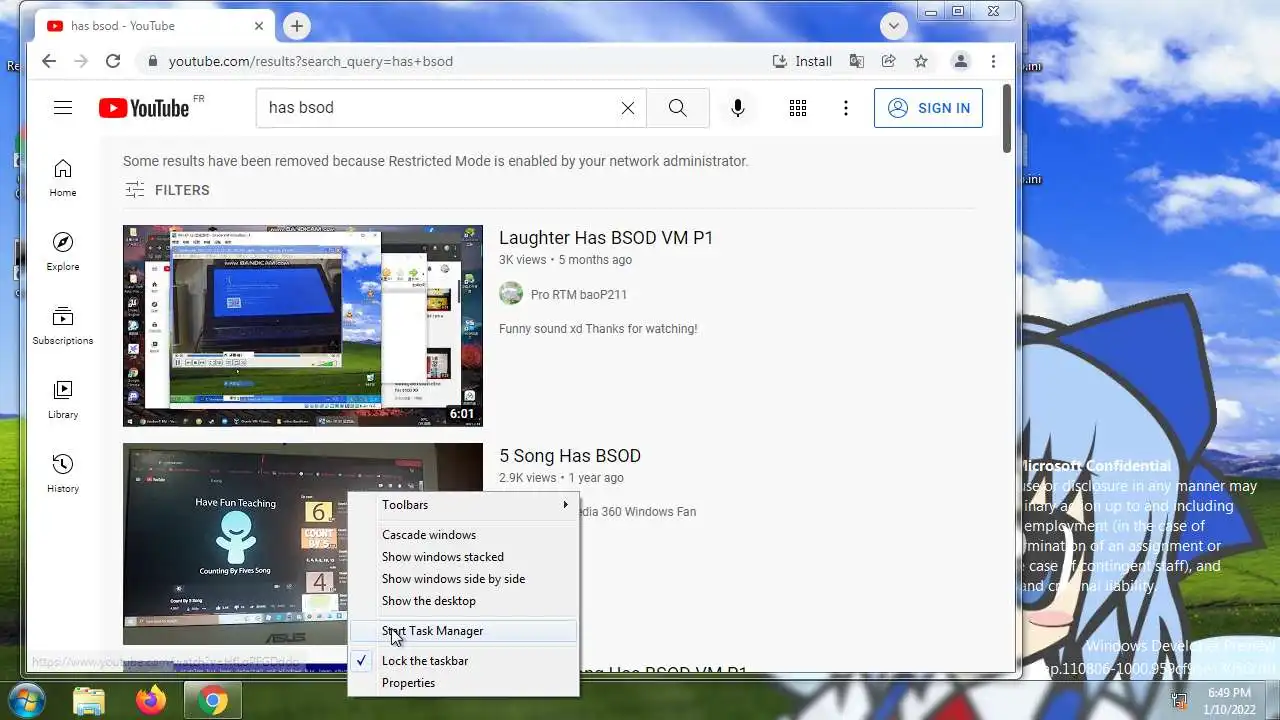Open the Windows Start orb
1280x720 pixels.
click(x=26, y=699)
